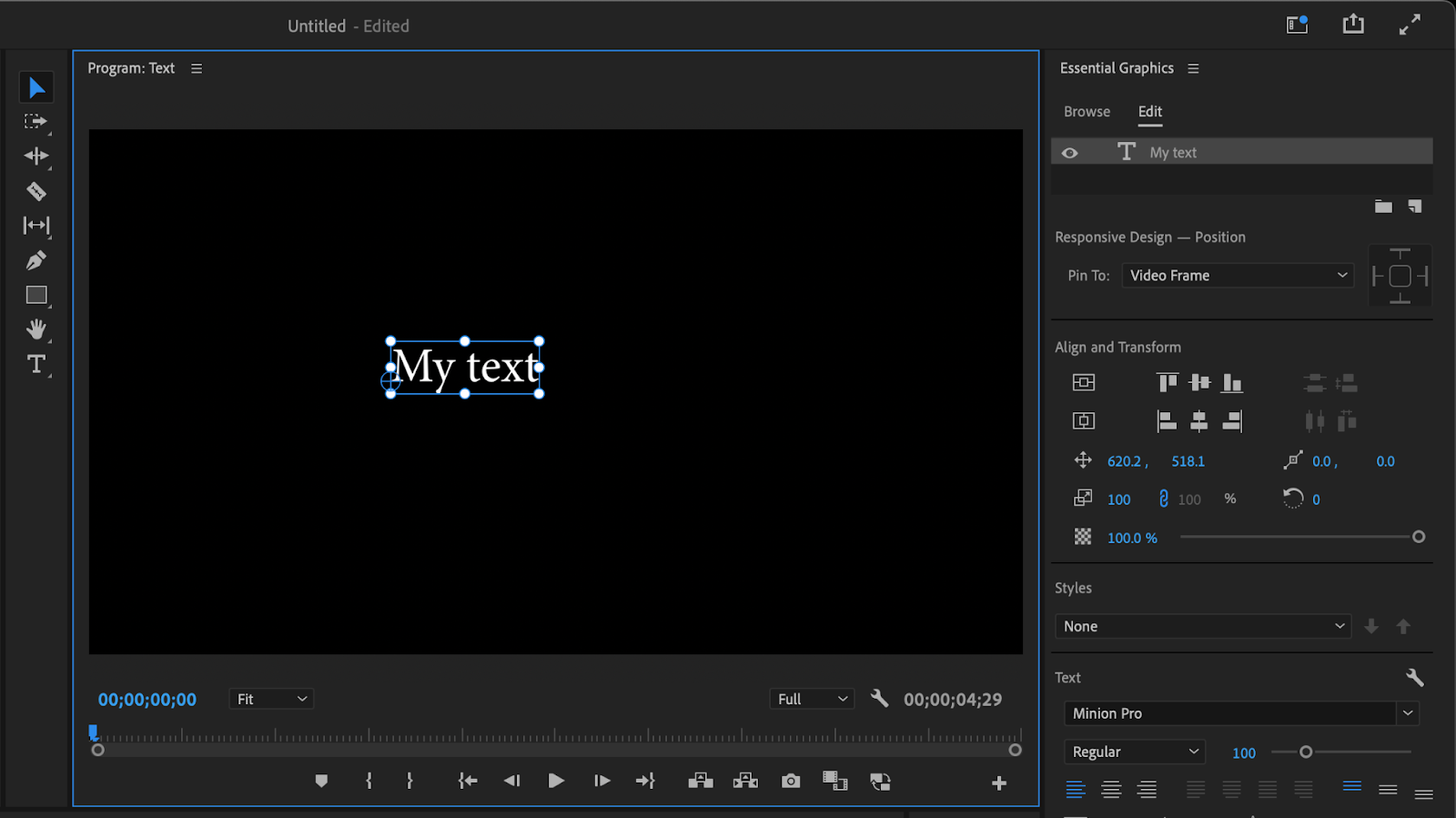Open the Regular font style dropdown
Screen dimensions: 1456x818
coord(1135,752)
